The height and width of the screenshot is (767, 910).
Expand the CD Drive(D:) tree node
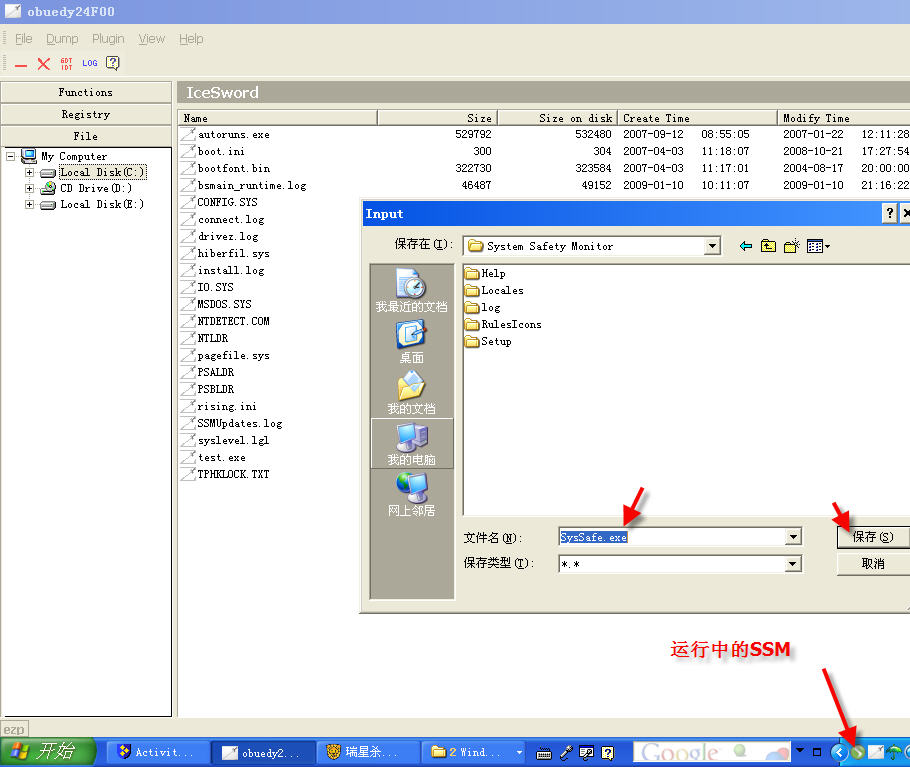pos(29,188)
